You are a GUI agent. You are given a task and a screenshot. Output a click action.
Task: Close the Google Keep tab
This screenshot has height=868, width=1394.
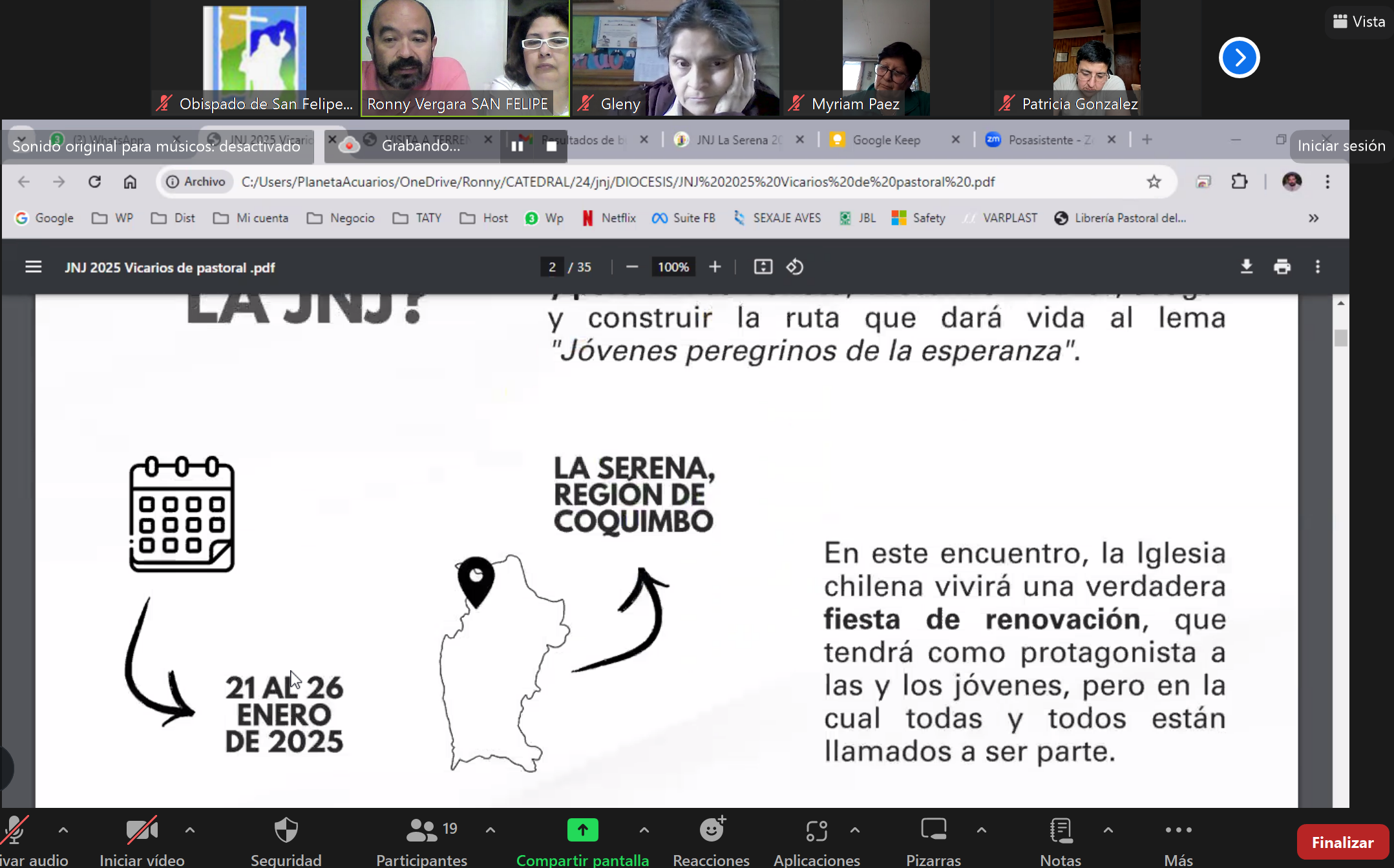coord(956,140)
